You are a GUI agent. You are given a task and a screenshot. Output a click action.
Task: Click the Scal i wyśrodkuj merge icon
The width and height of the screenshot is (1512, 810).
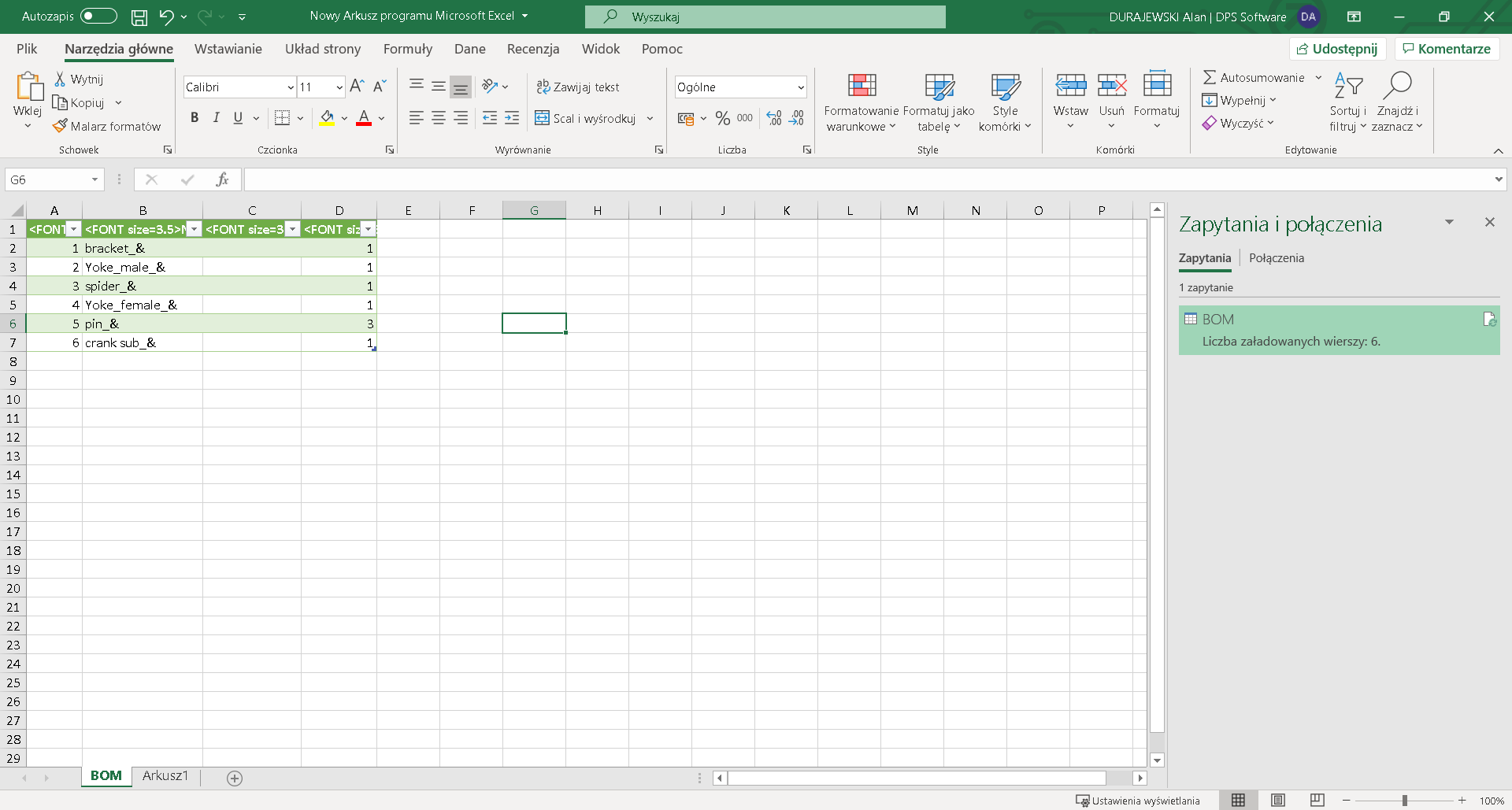click(542, 118)
